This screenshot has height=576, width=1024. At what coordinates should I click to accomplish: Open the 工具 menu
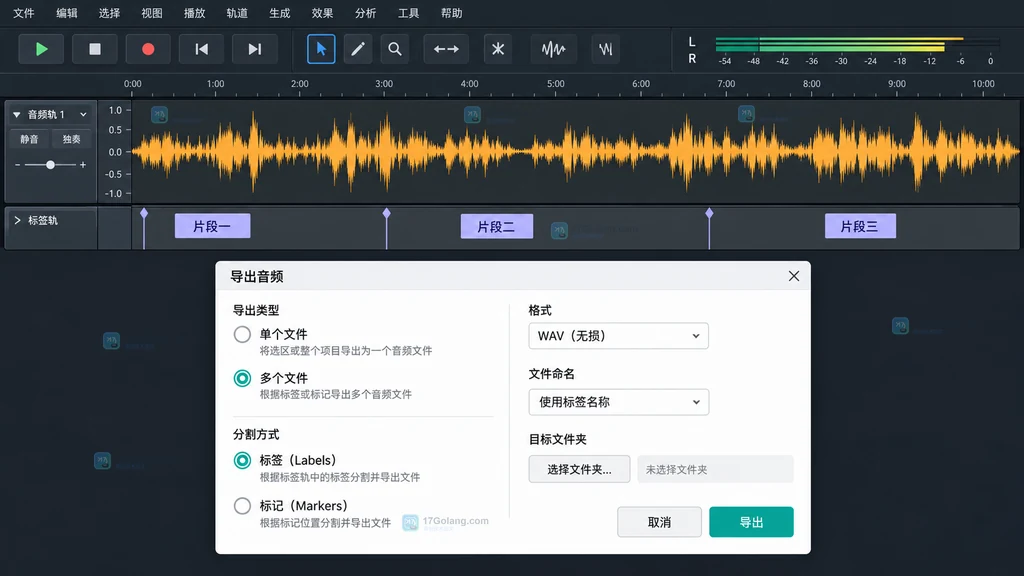pyautogui.click(x=408, y=13)
